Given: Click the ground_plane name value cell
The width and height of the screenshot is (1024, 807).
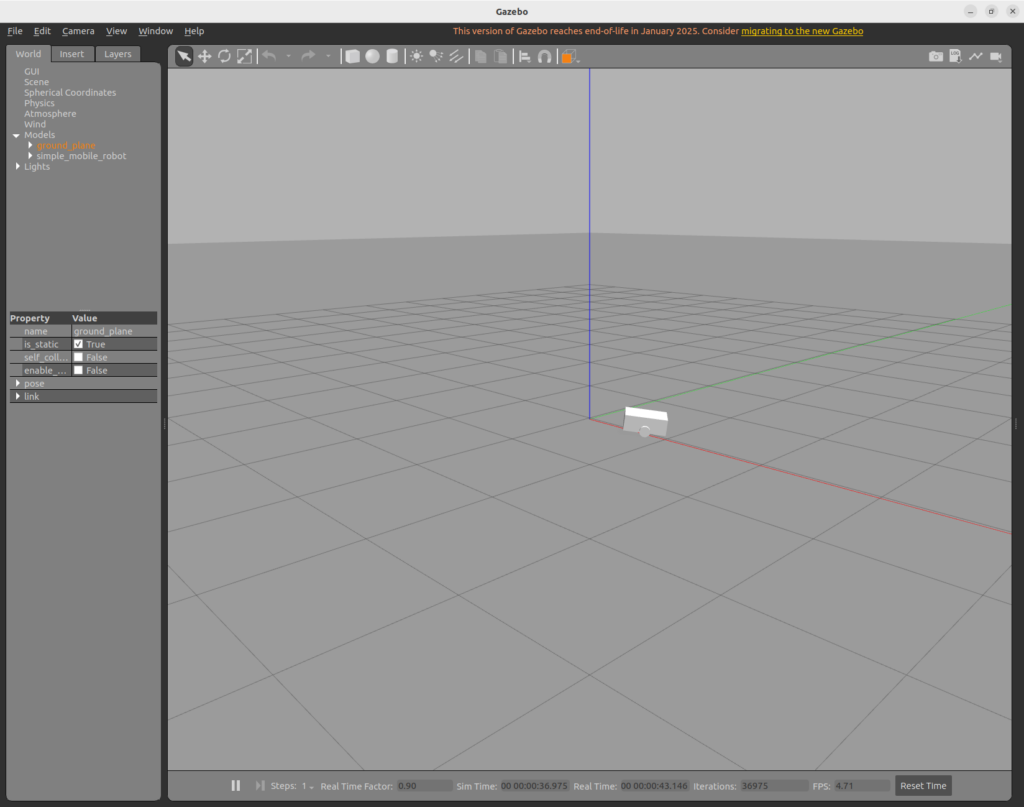Looking at the screenshot, I should click(x=114, y=331).
